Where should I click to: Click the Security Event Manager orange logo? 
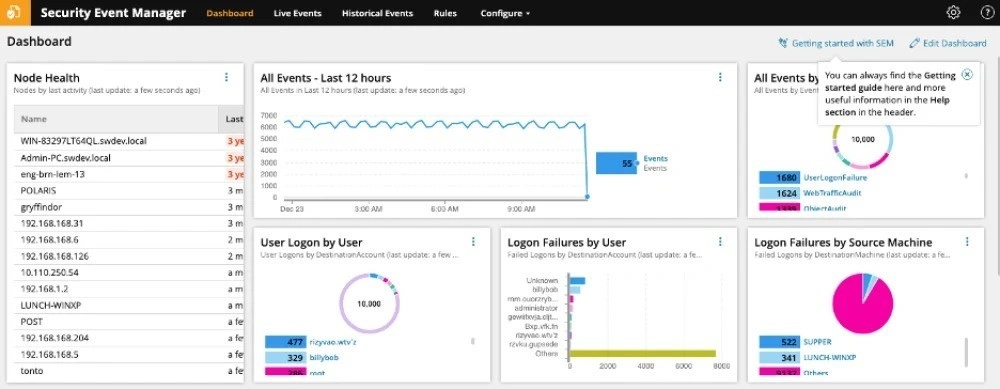click(x=15, y=13)
